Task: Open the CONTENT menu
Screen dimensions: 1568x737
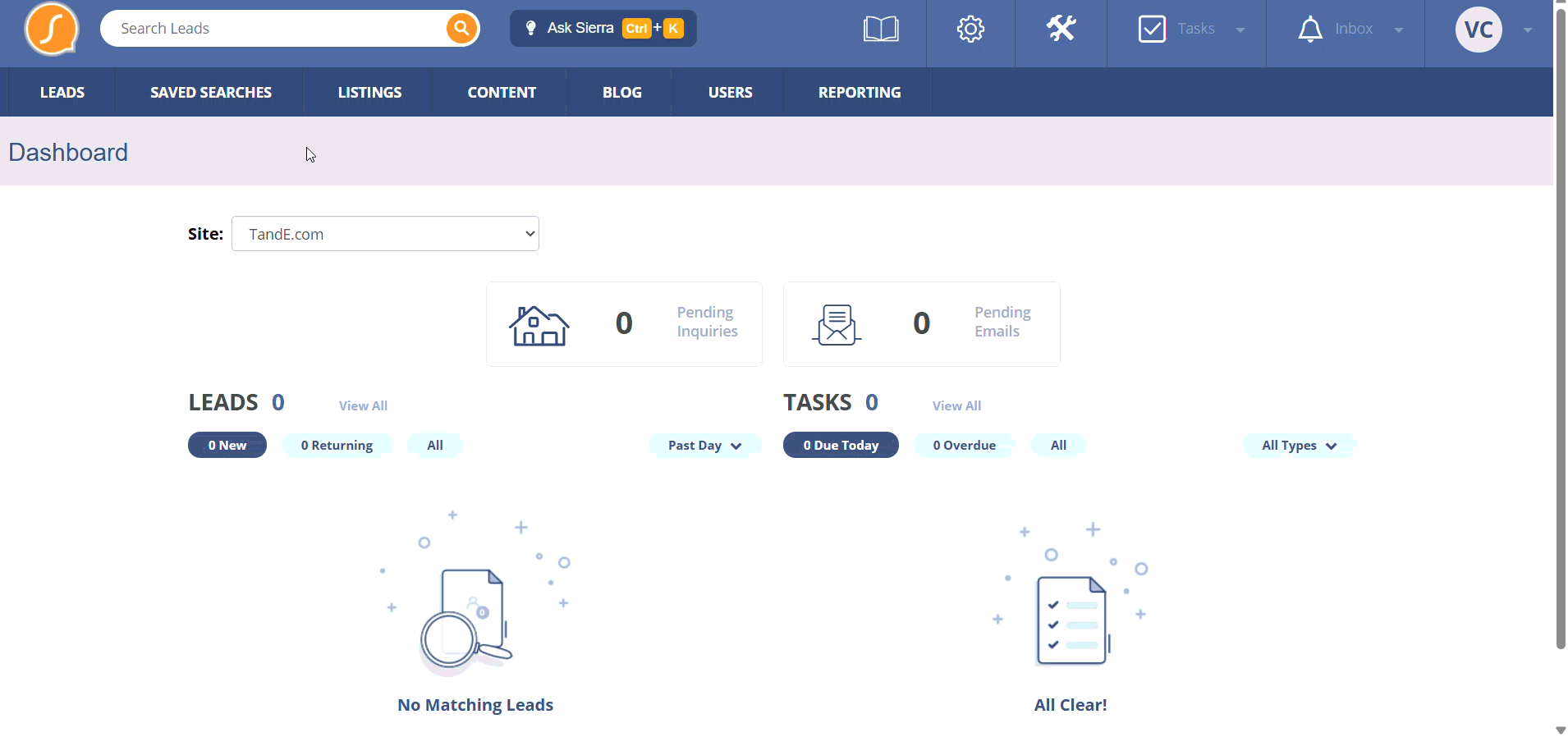Action: click(502, 93)
